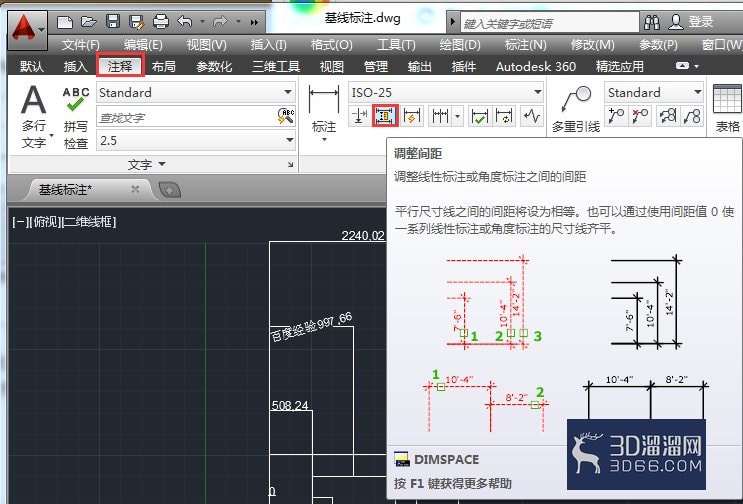The image size is (743, 504).
Task: Switch to the 精选应用 ribbon tab
Action: click(620, 66)
